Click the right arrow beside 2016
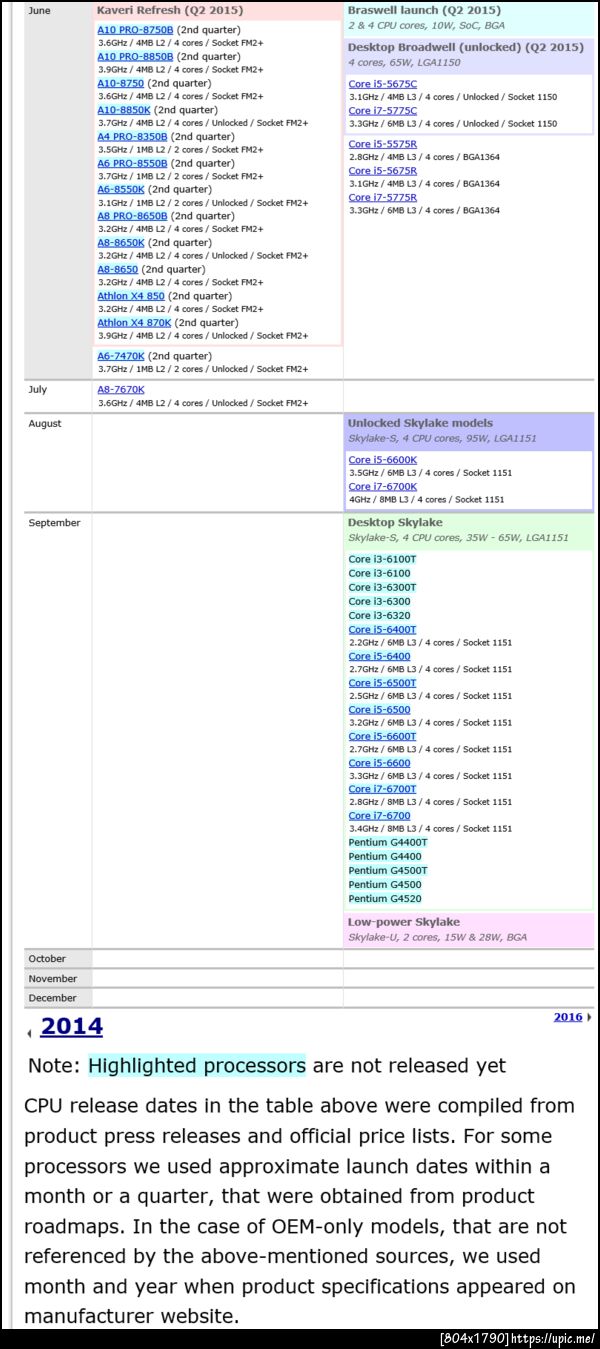 point(588,1017)
